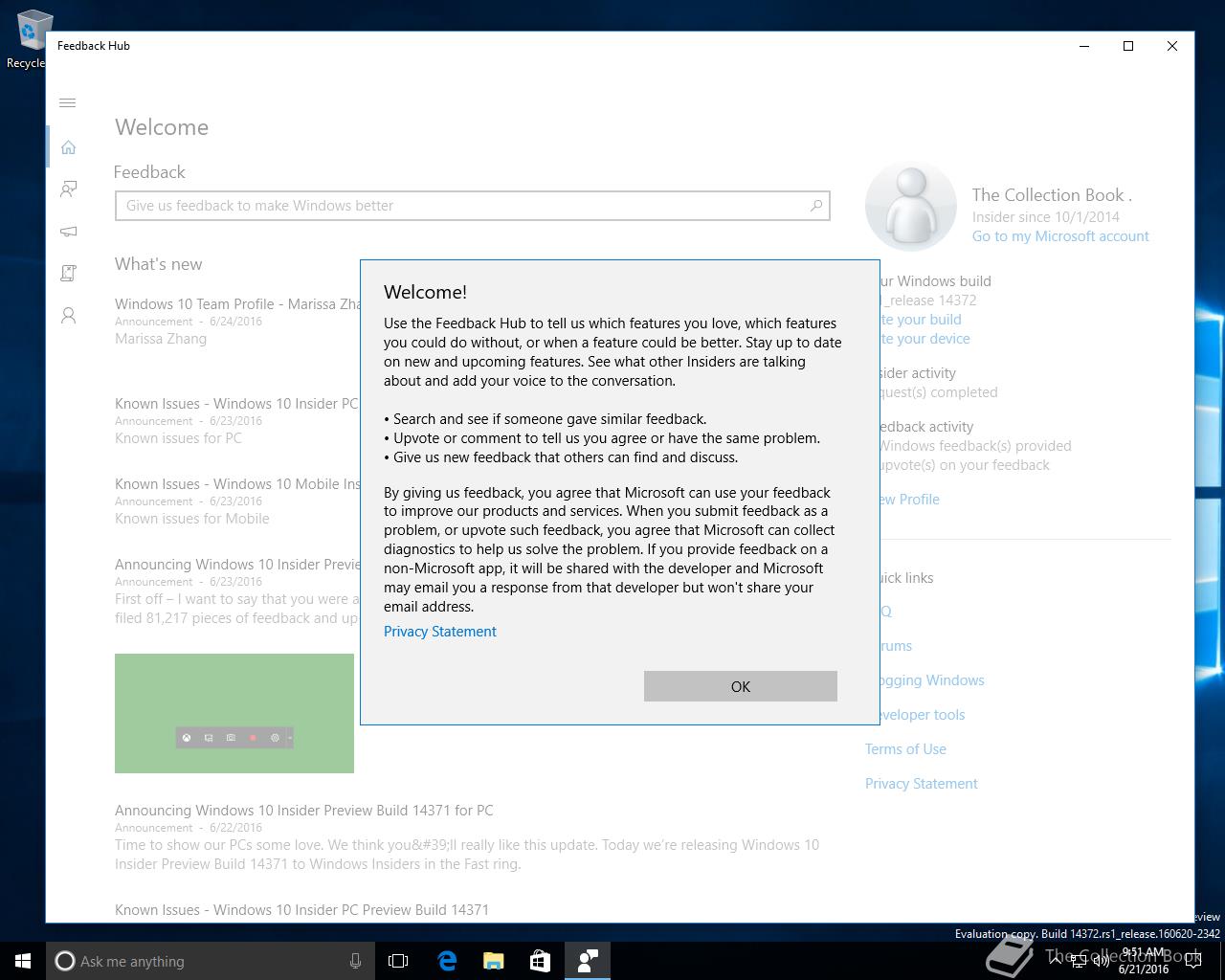Maximize the Feedback Hub window
Image resolution: width=1225 pixels, height=980 pixels.
click(x=1128, y=46)
